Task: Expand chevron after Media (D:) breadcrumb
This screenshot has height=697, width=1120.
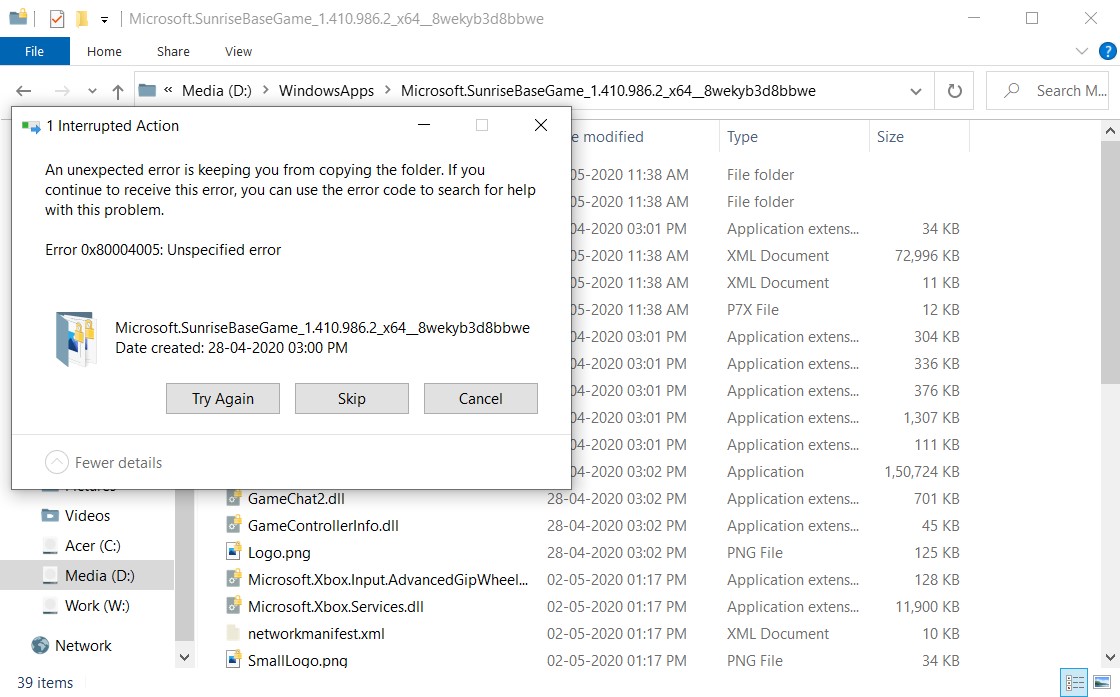Action: point(266,91)
